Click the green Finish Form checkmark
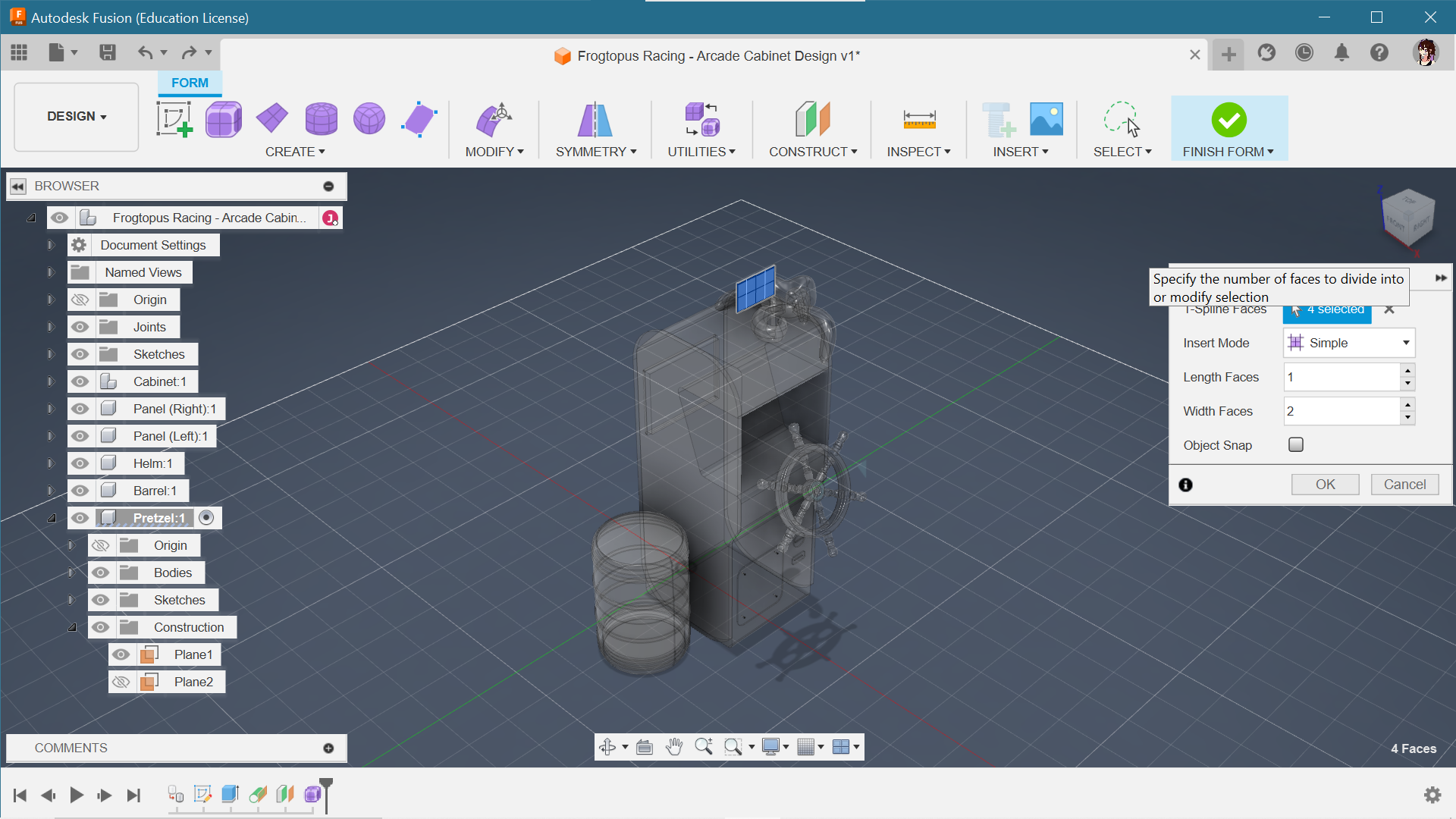Viewport: 1456px width, 819px height. (x=1228, y=119)
